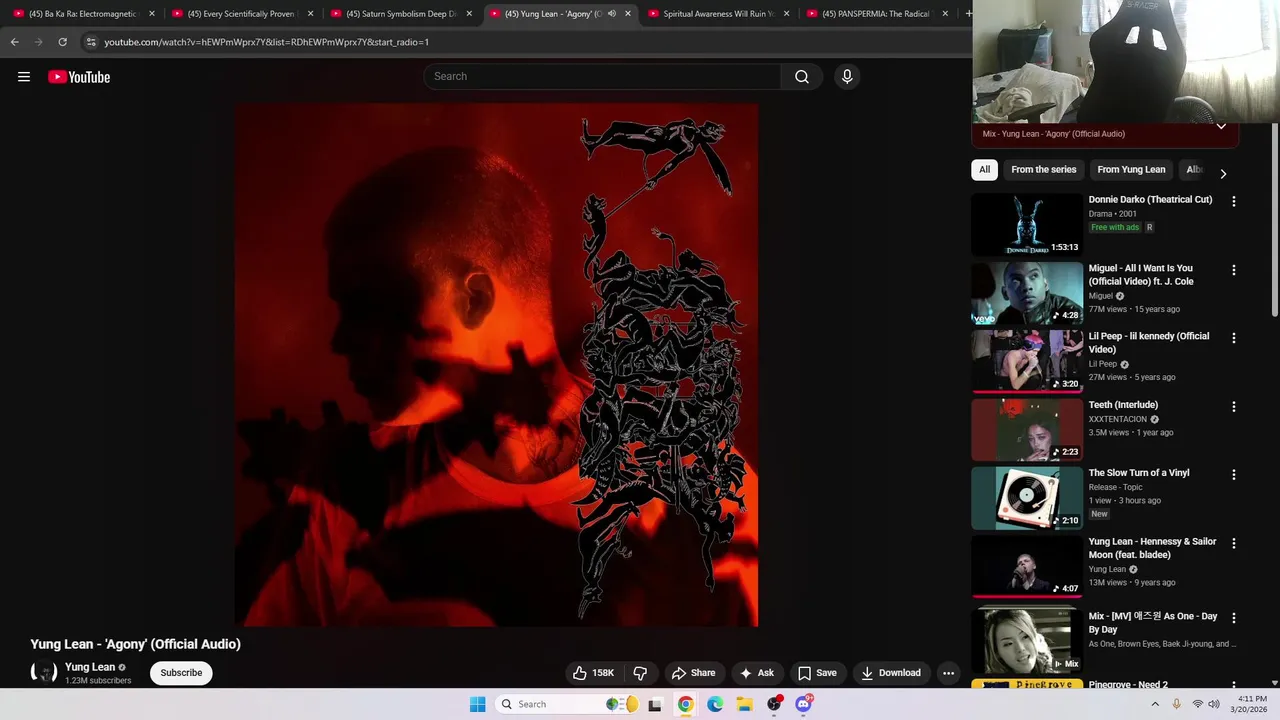Viewport: 1280px width, 720px height.
Task: Start voice search with the microphone
Action: (847, 77)
